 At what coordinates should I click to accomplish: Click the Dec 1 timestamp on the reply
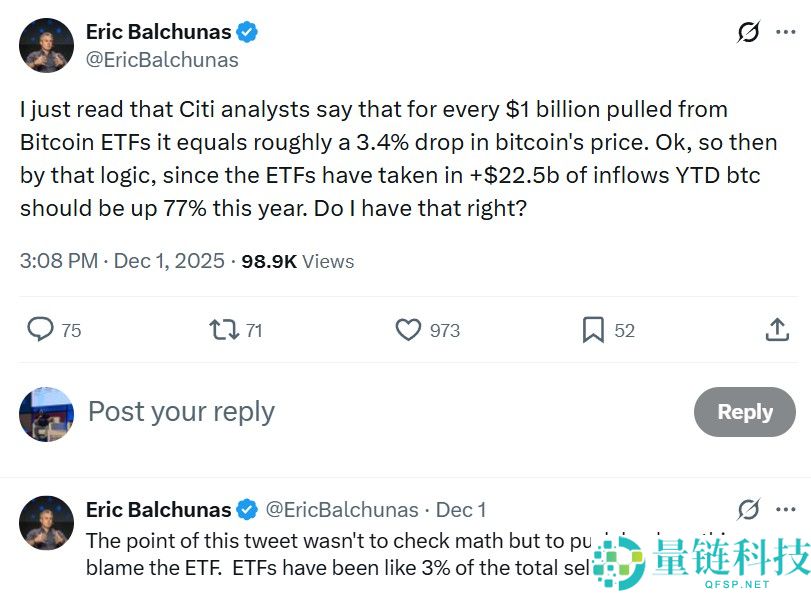[x=461, y=510]
